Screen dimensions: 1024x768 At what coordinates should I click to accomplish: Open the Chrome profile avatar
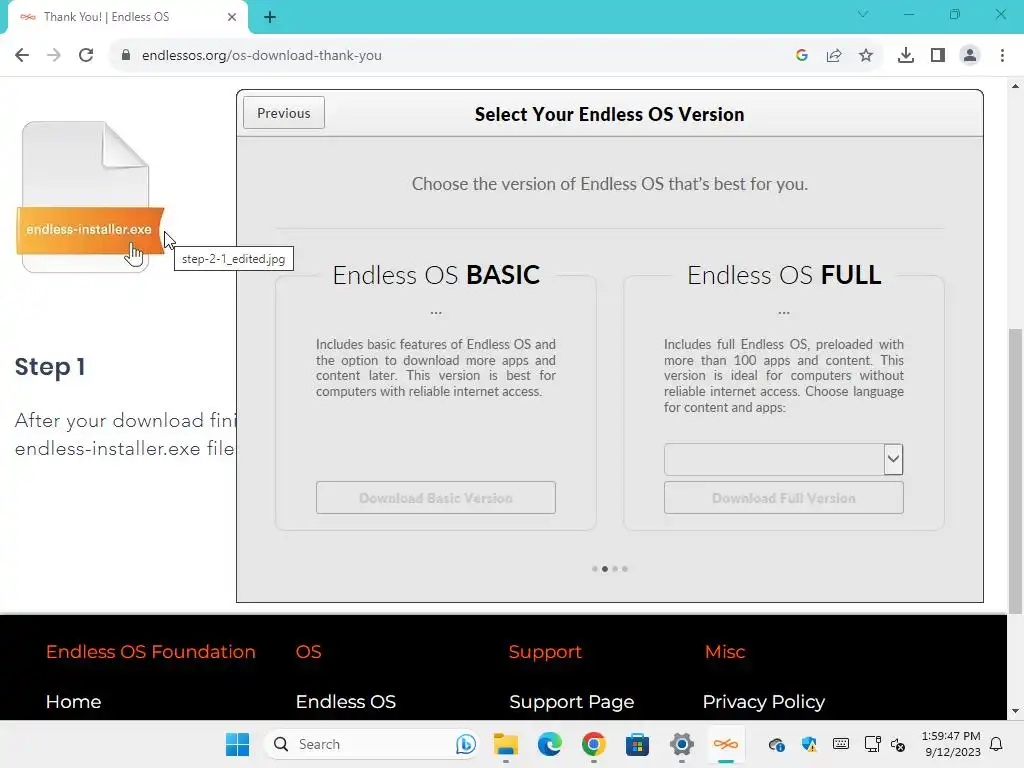click(x=970, y=55)
